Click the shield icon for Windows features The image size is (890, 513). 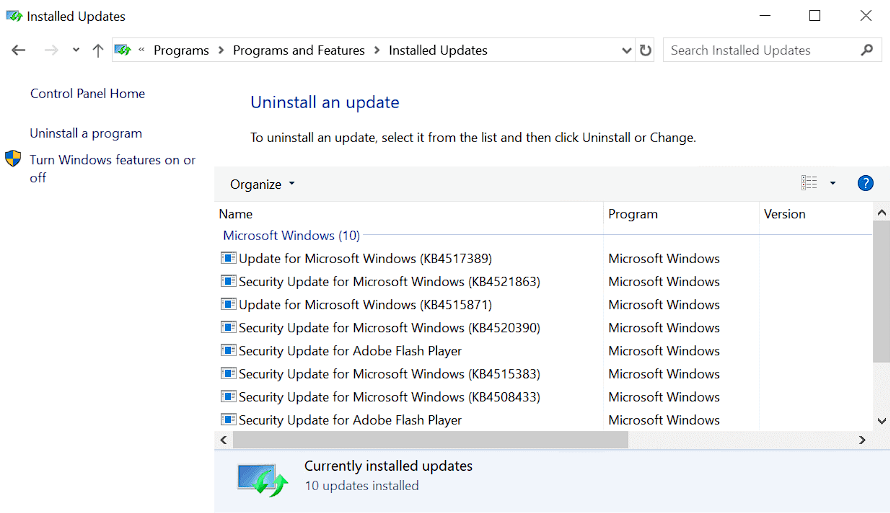pos(13,159)
